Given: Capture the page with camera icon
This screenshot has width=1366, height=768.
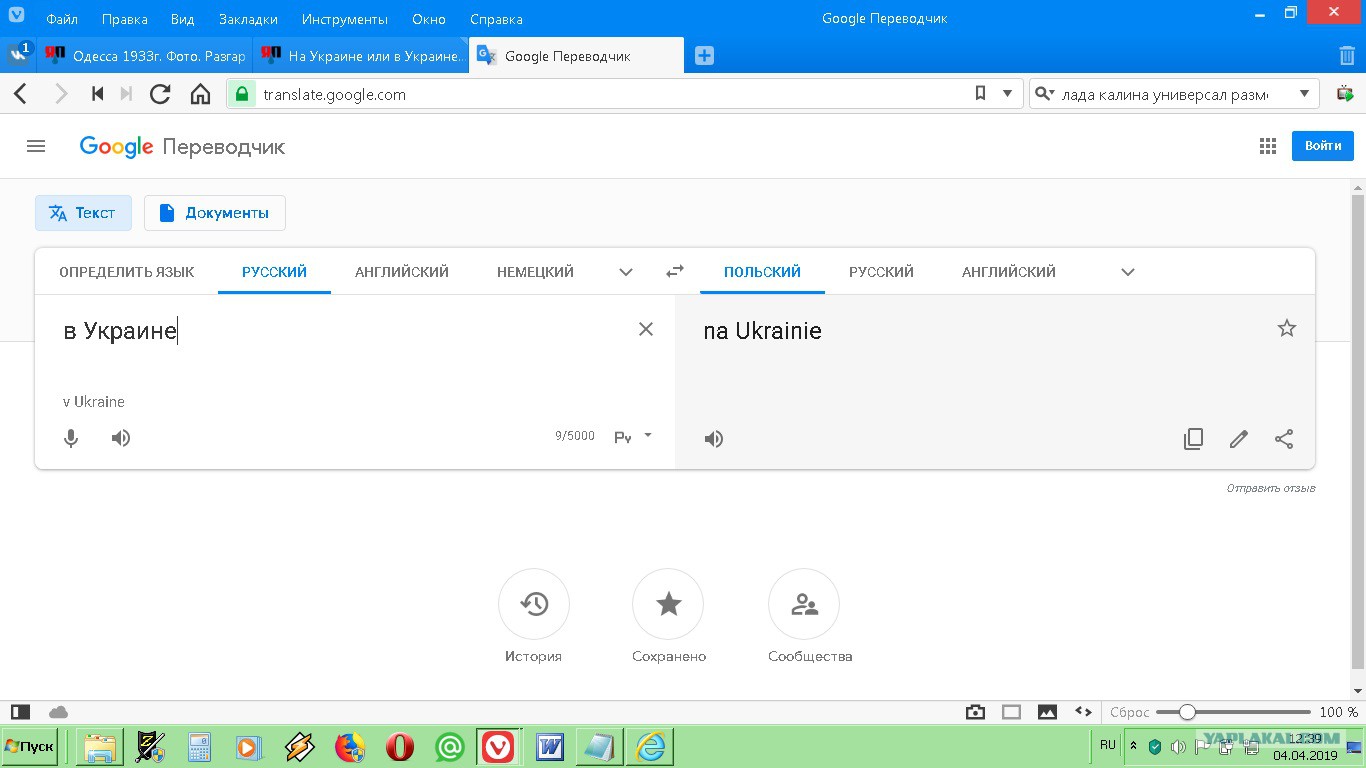Looking at the screenshot, I should point(975,712).
